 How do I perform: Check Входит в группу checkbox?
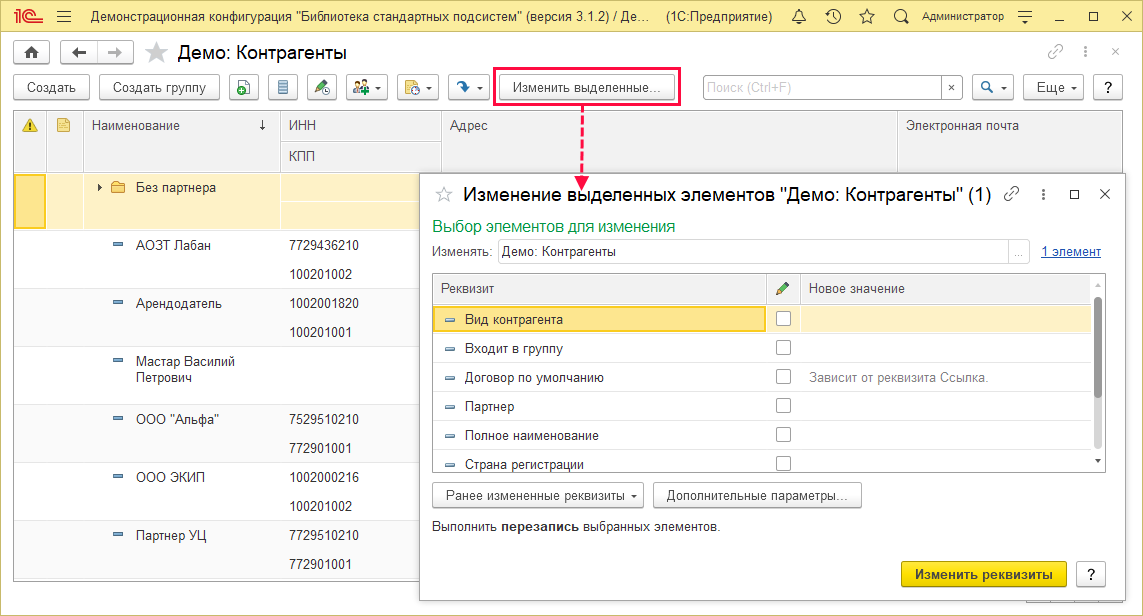[783, 348]
